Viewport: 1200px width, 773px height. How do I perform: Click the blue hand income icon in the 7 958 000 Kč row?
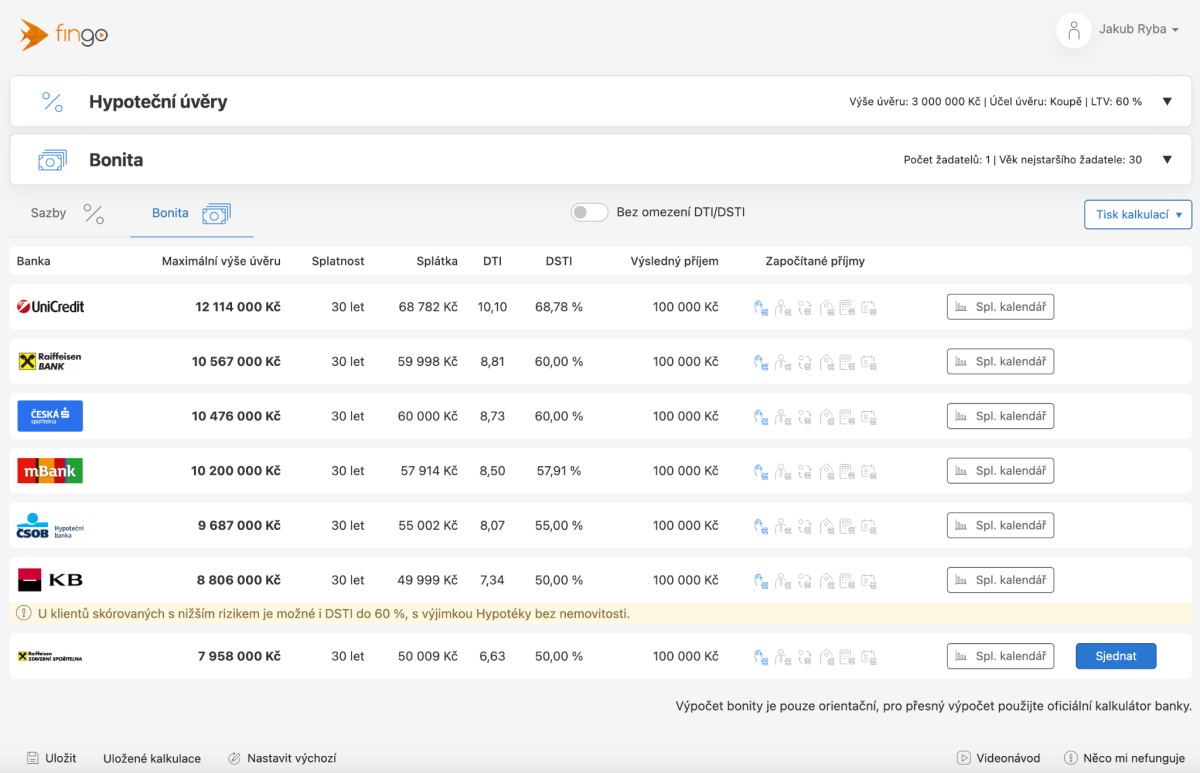tap(761, 656)
